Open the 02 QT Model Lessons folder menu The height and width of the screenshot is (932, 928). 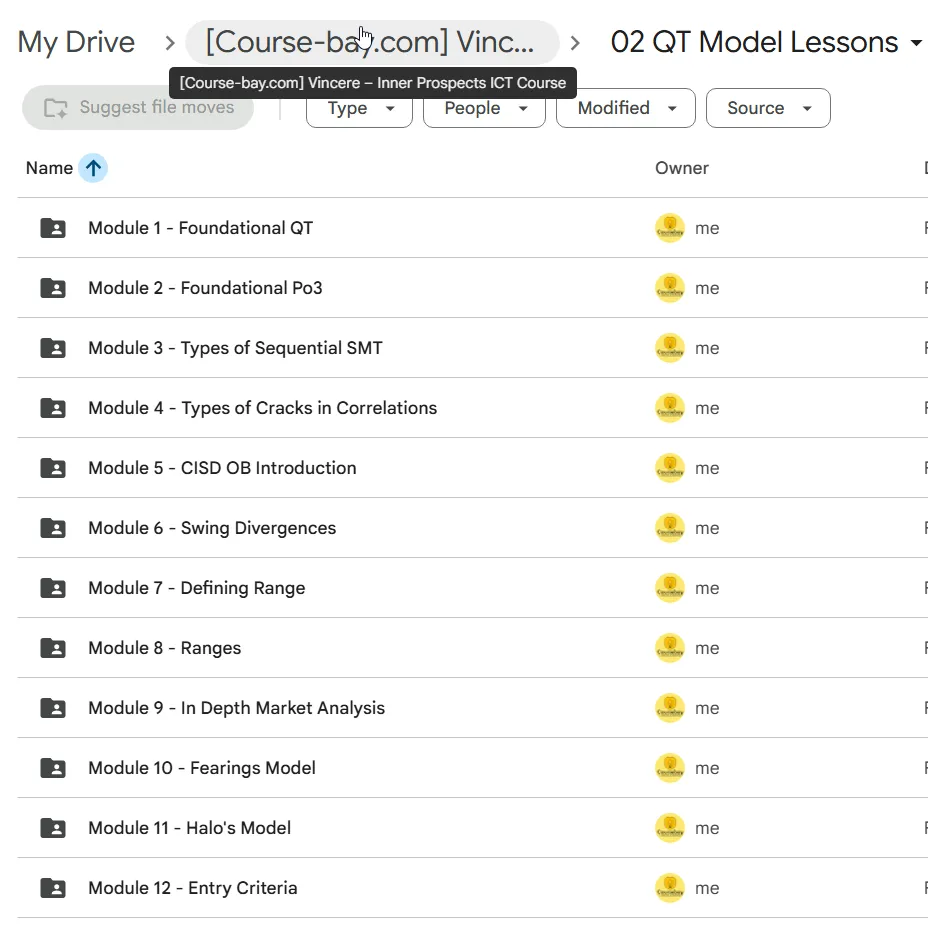coord(766,42)
